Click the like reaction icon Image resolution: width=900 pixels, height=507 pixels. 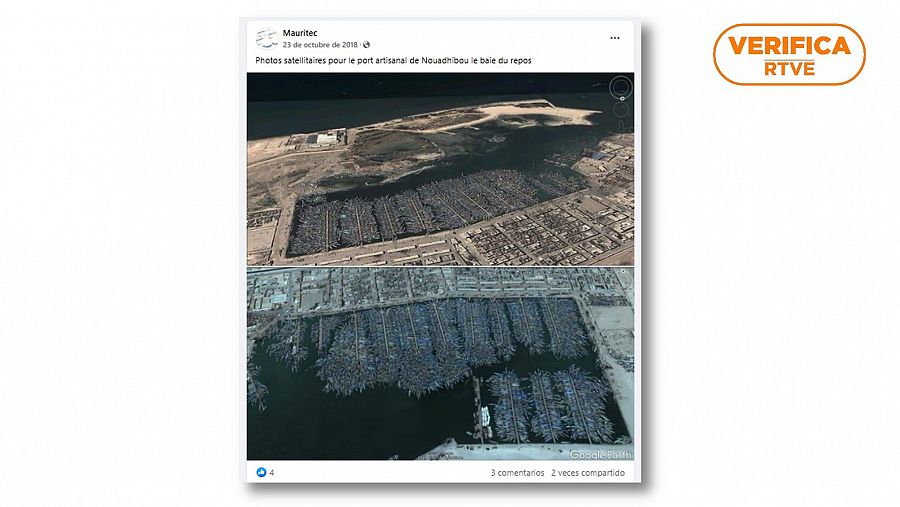pyautogui.click(x=261, y=472)
